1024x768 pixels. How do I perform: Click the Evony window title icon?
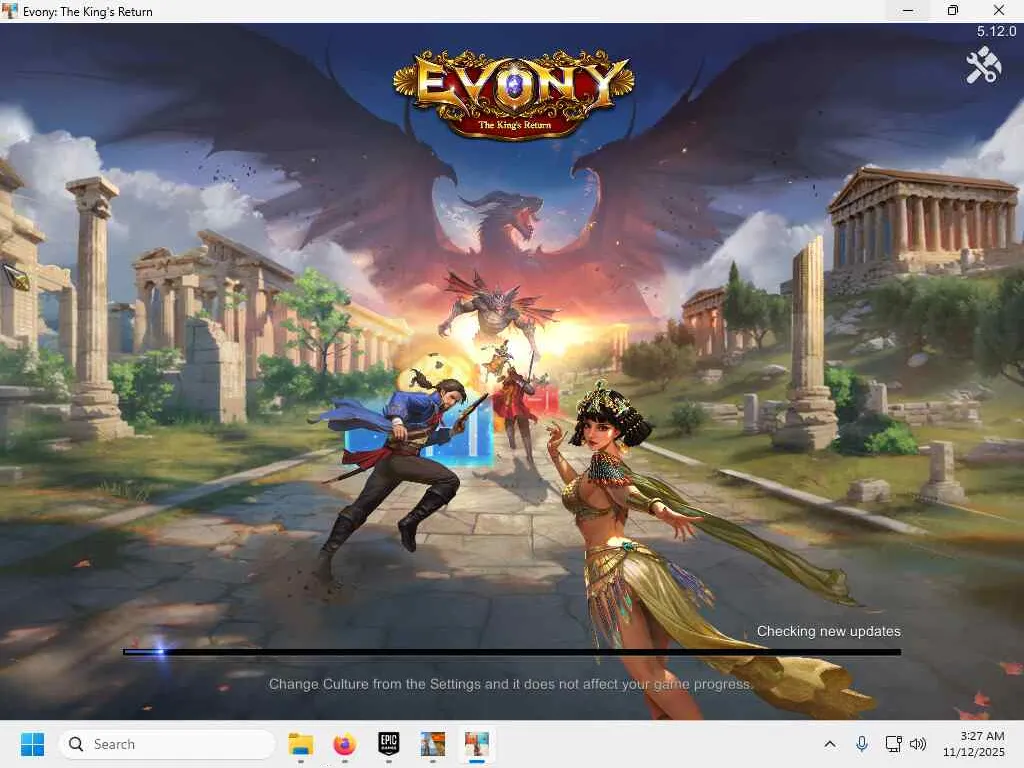pyautogui.click(x=10, y=11)
